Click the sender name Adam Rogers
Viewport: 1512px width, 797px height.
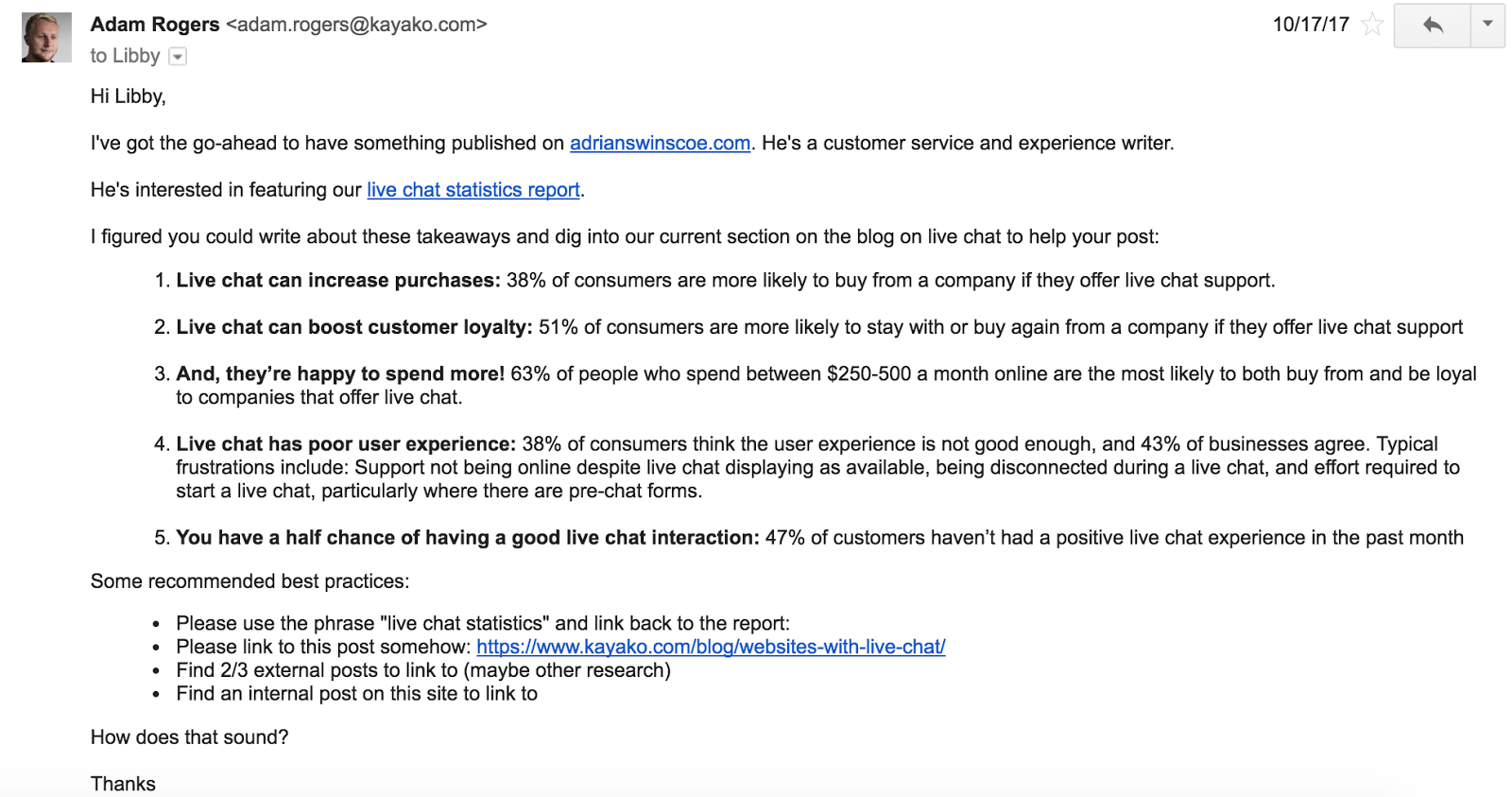[155, 25]
